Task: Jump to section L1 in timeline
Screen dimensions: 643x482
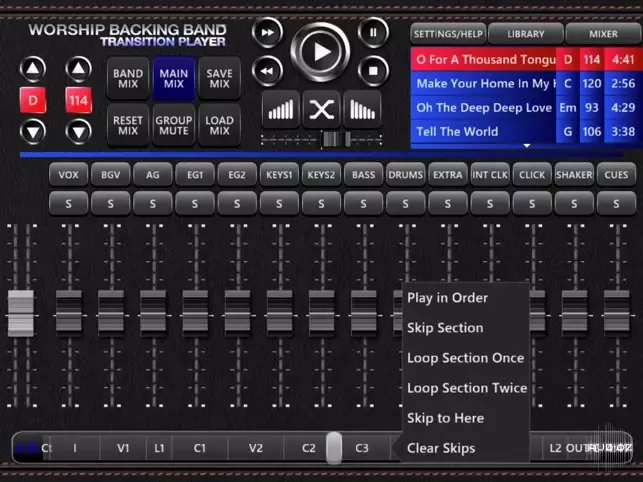Action: point(159,448)
